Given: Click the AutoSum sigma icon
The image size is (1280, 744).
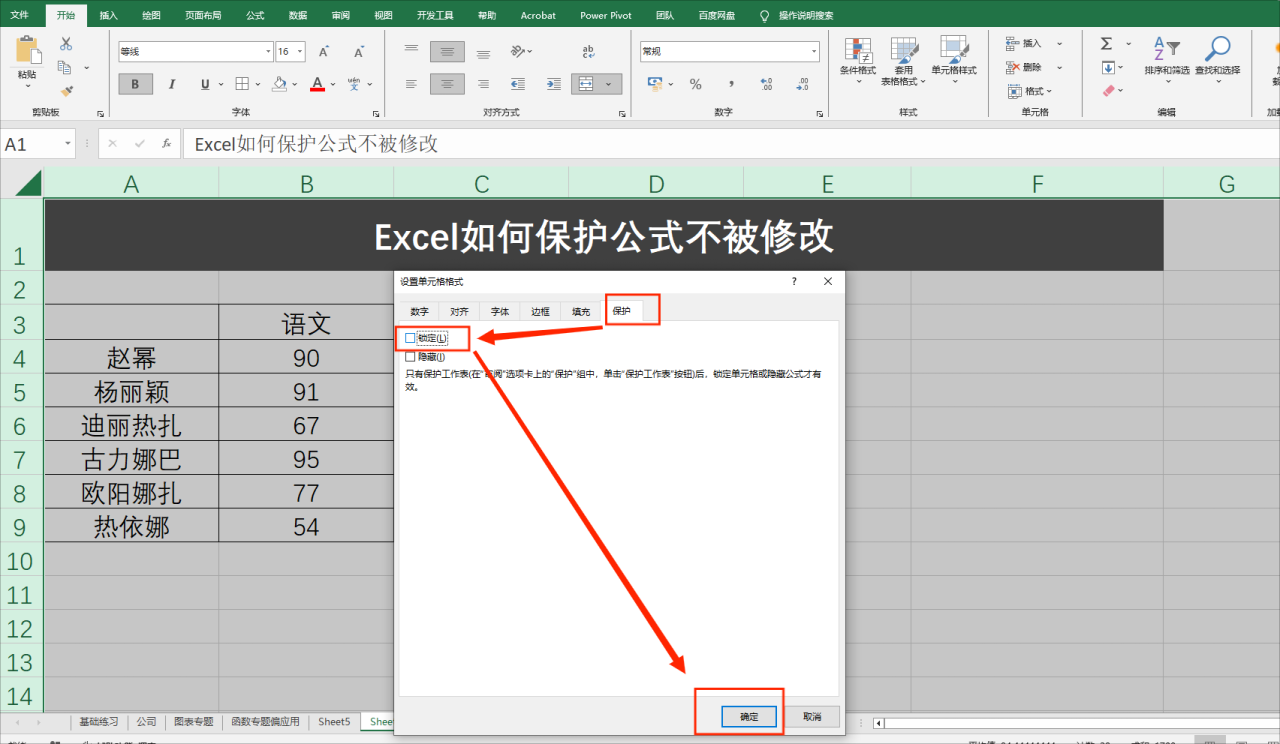Looking at the screenshot, I should (x=1107, y=44).
